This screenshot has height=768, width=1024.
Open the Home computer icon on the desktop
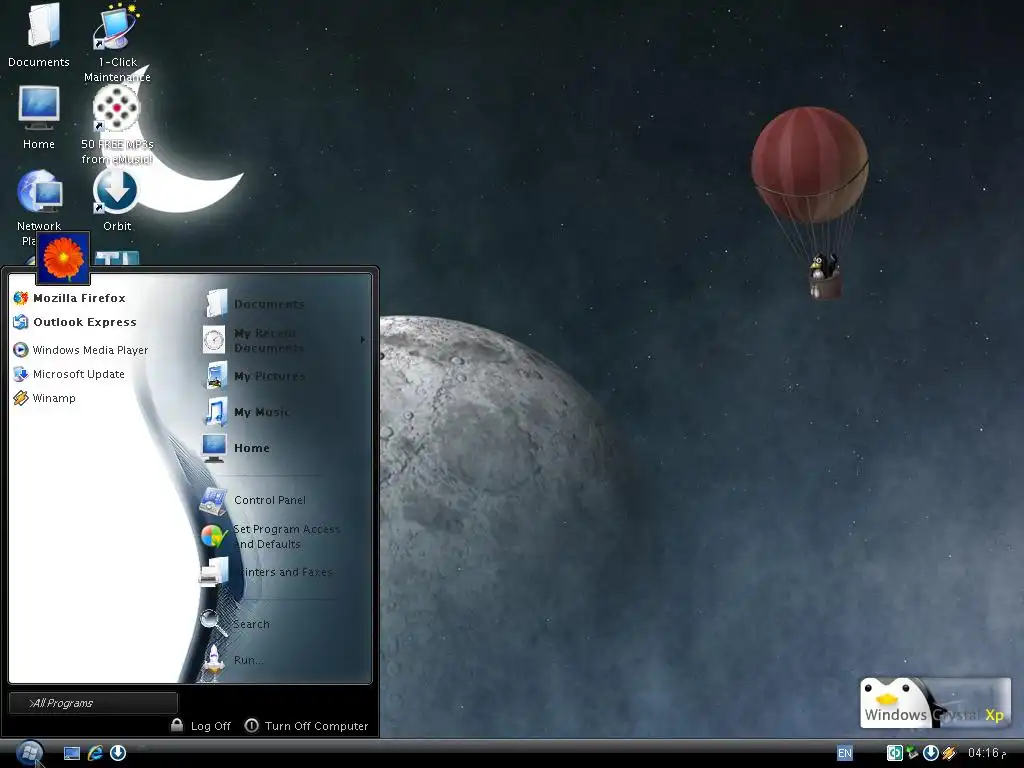point(39,118)
